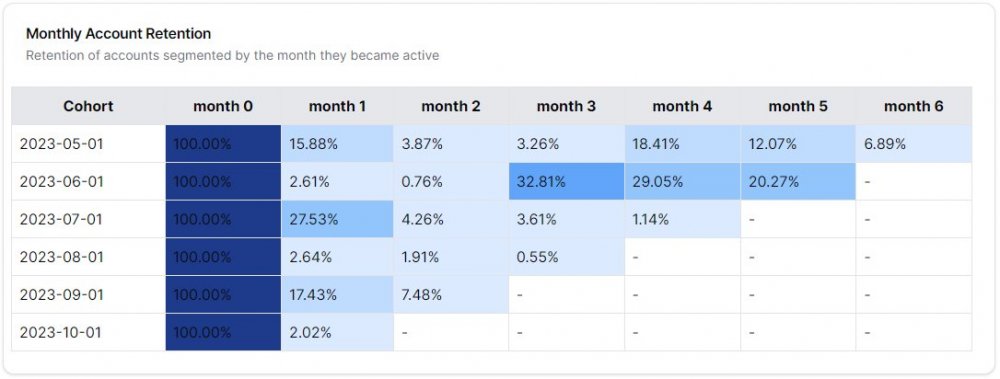Click the Monthly Account Retention title
Screen dimensions: 1000x379
coord(119,34)
